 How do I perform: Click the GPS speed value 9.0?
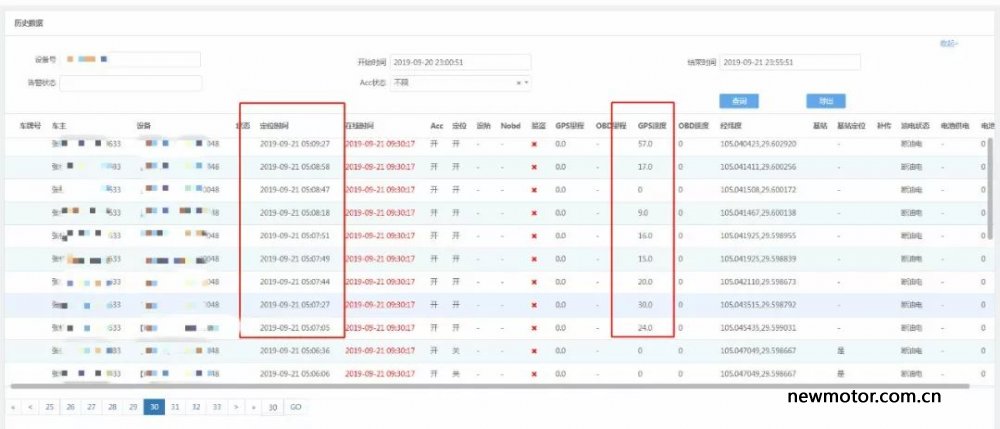(x=643, y=213)
